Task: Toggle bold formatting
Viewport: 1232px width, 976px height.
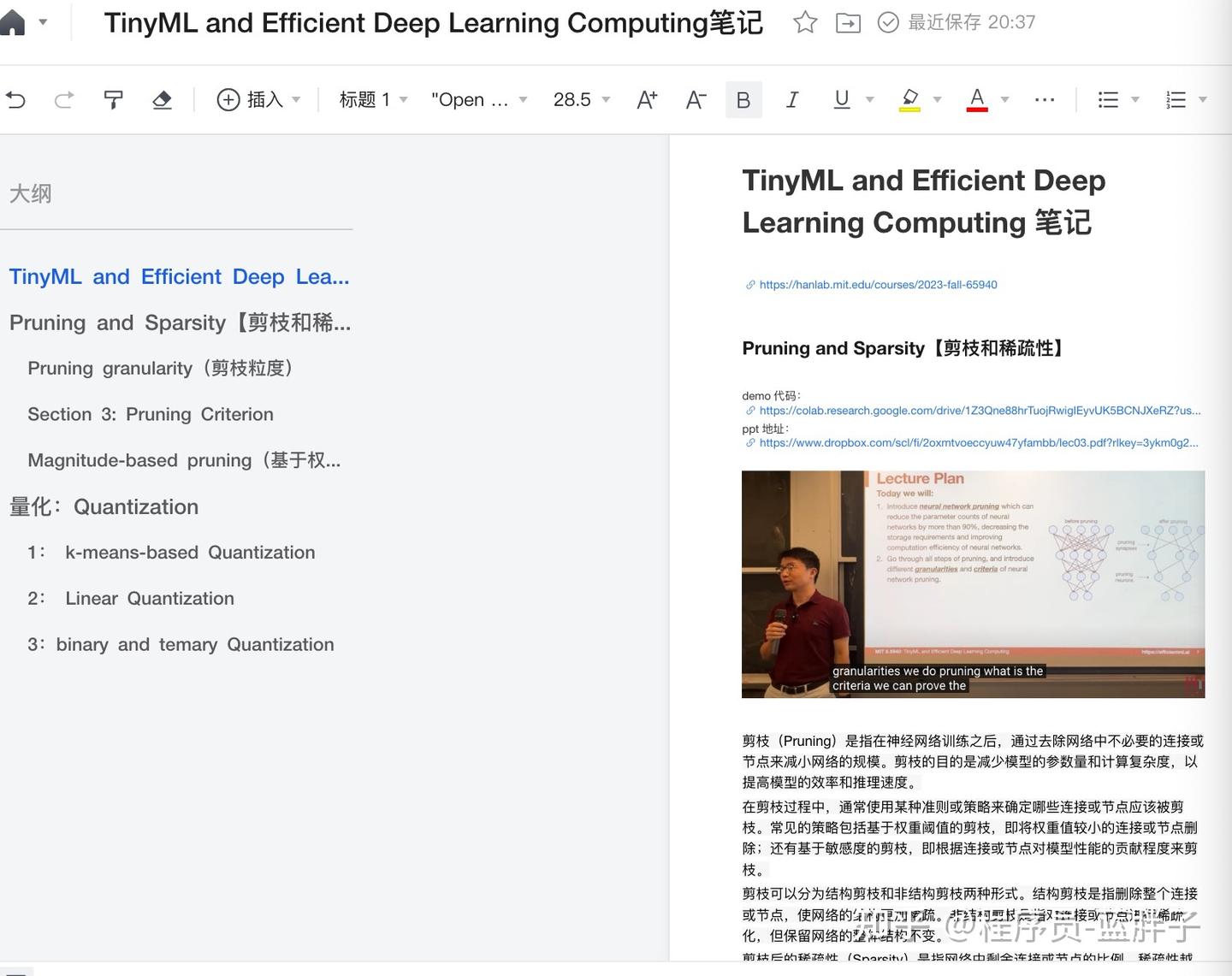Action: click(743, 100)
